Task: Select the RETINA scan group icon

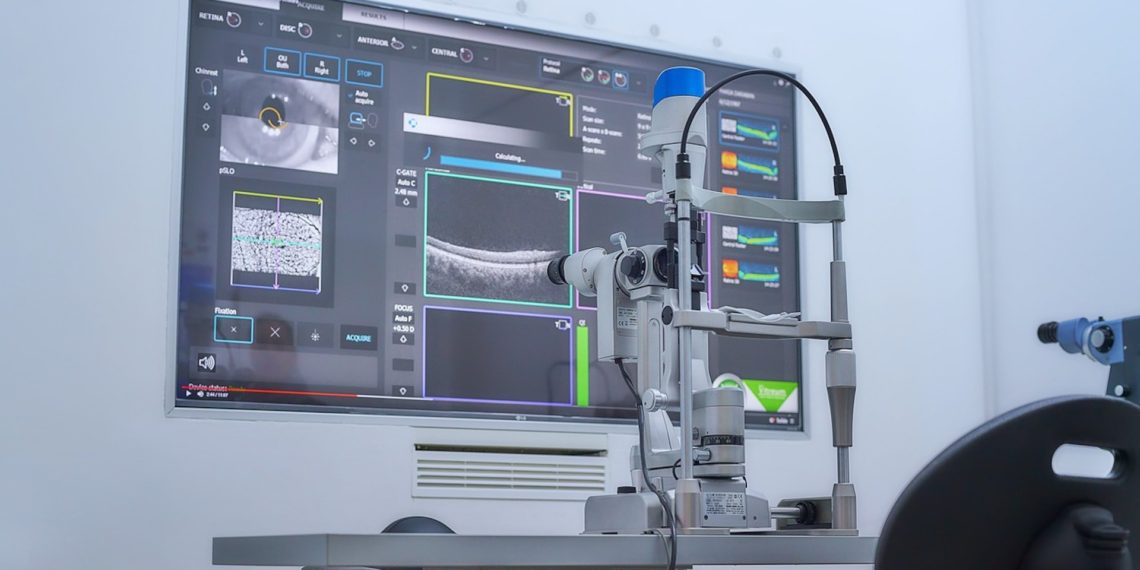Action: 233,20
